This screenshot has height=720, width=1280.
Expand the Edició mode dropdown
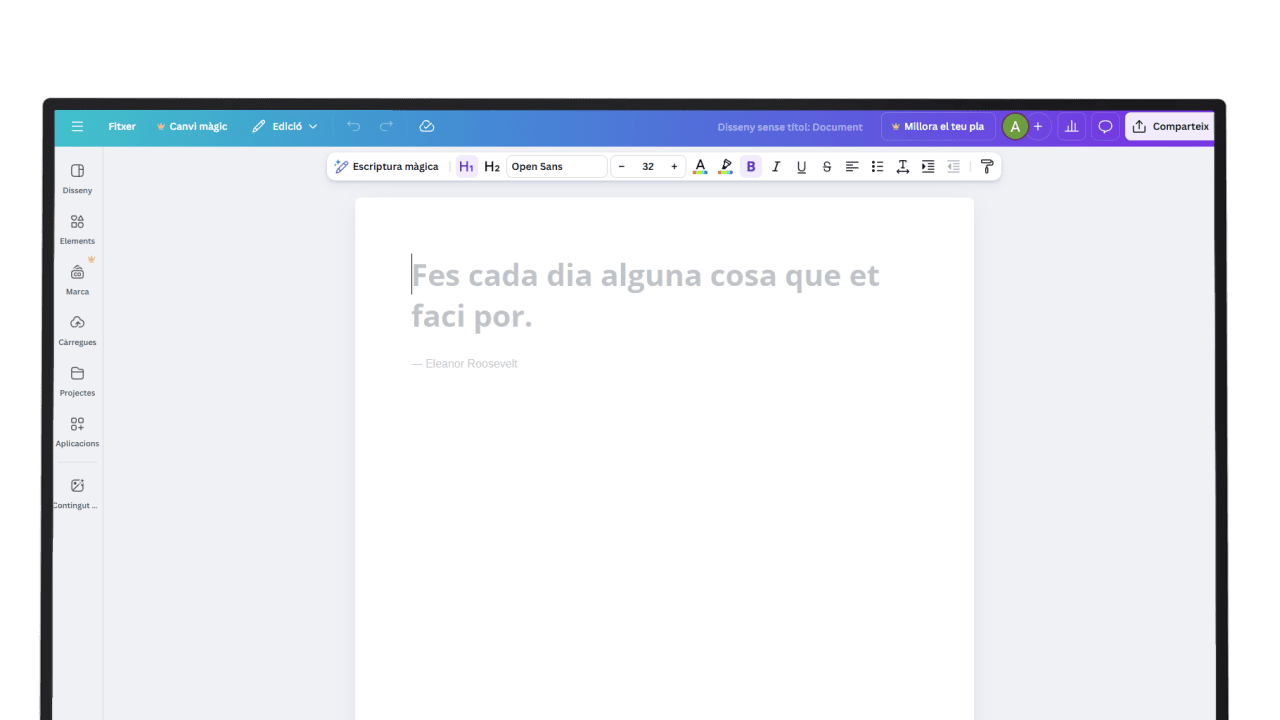point(285,127)
